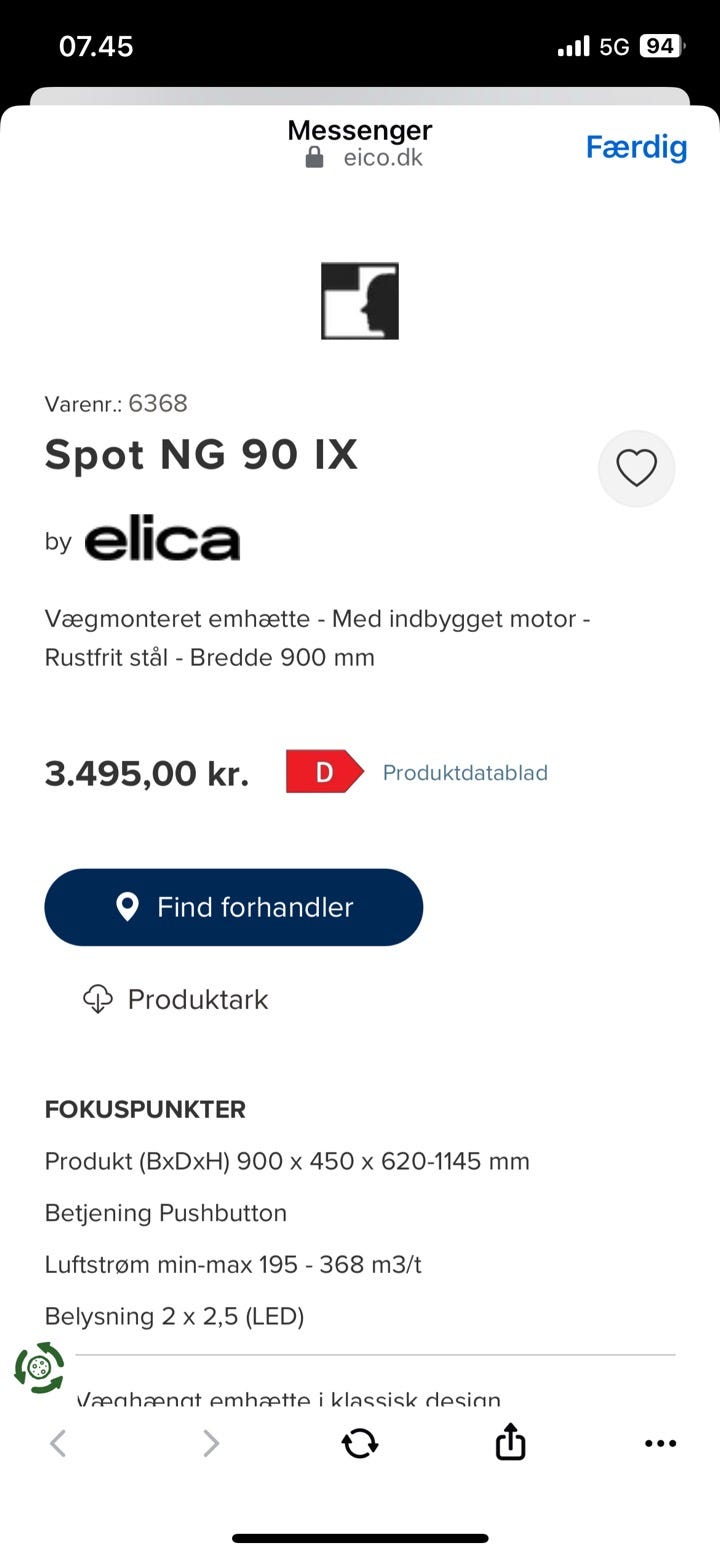Viewport: 720px width, 1558px height.
Task: Click the red energy label D
Action: [324, 772]
